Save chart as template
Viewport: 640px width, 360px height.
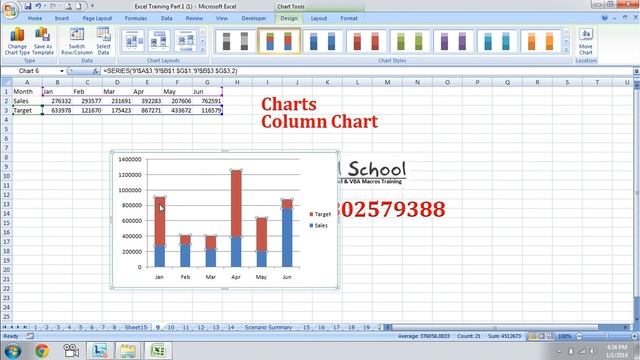(43, 41)
